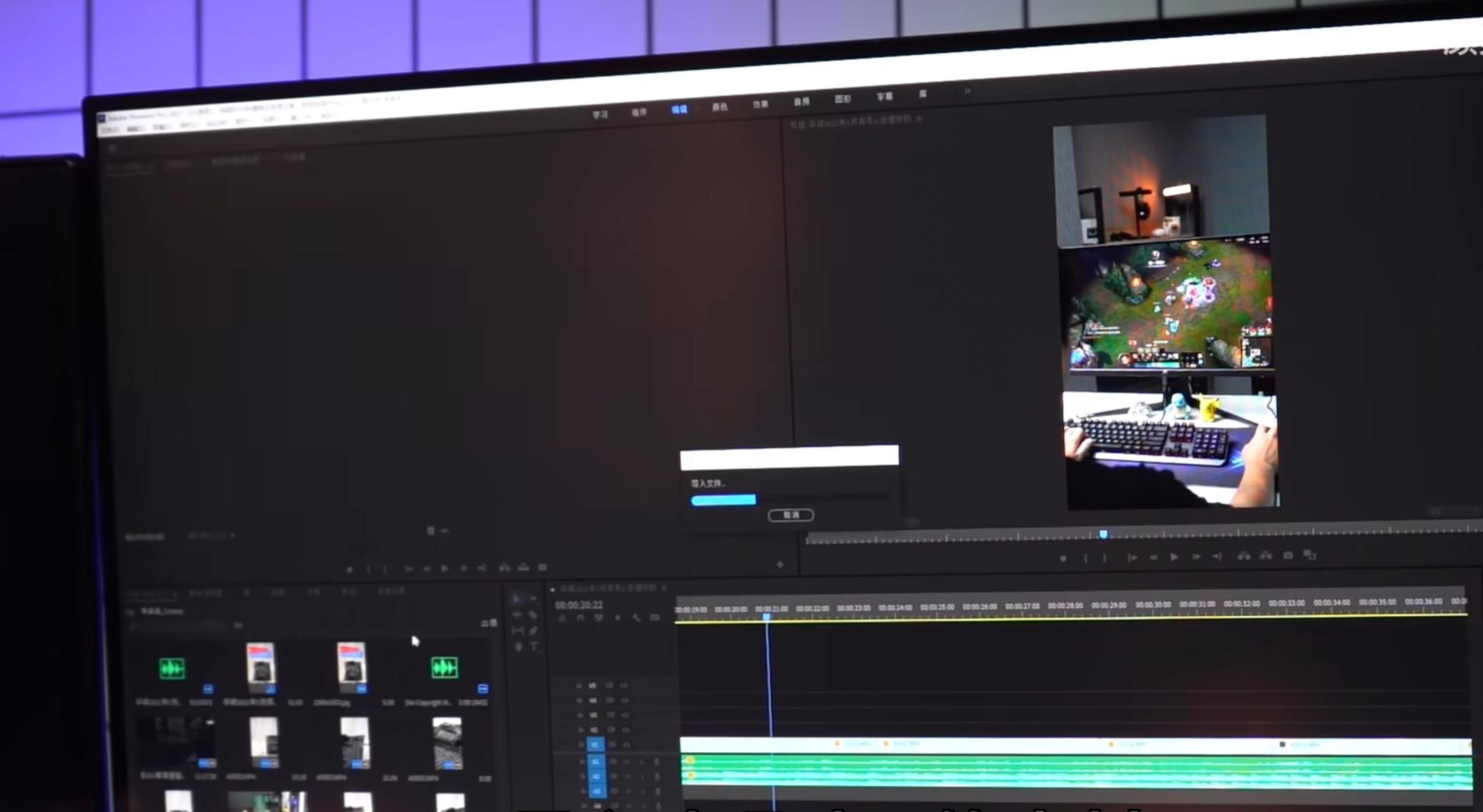The image size is (1483, 812).
Task: Open the Program monitor panel menu
Action: point(919,119)
